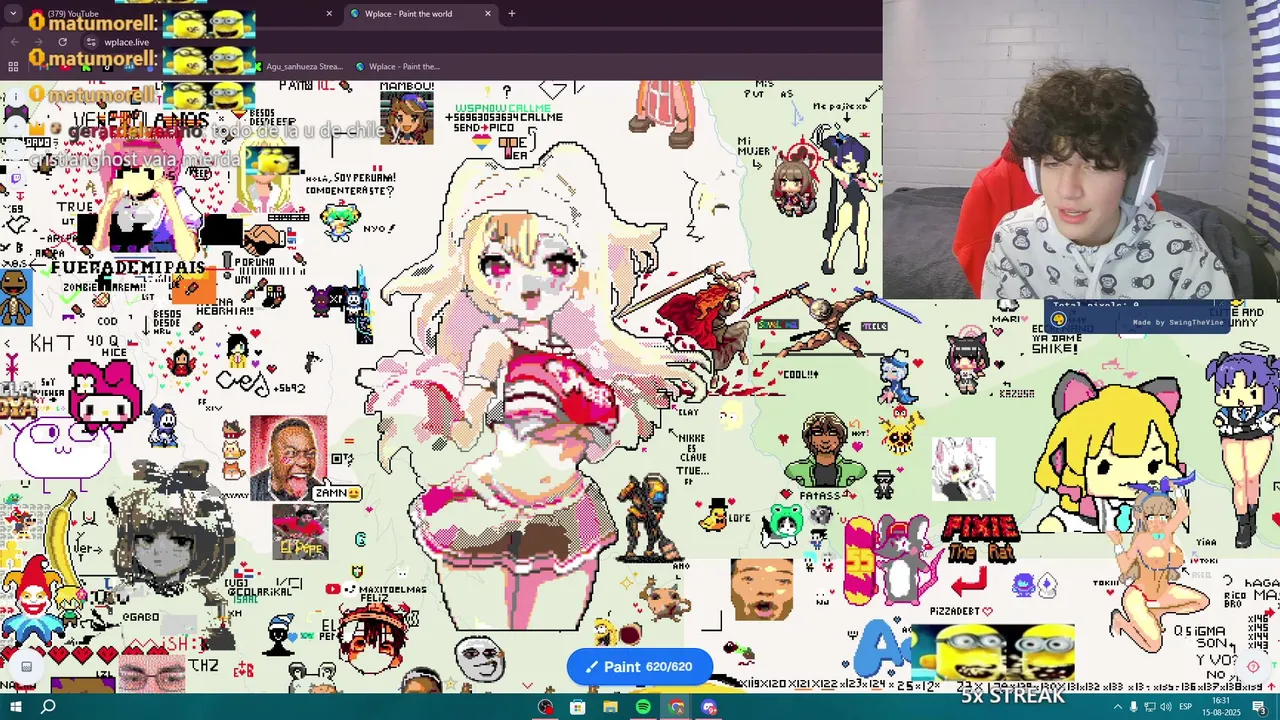Click the round map button above Start

26,666
